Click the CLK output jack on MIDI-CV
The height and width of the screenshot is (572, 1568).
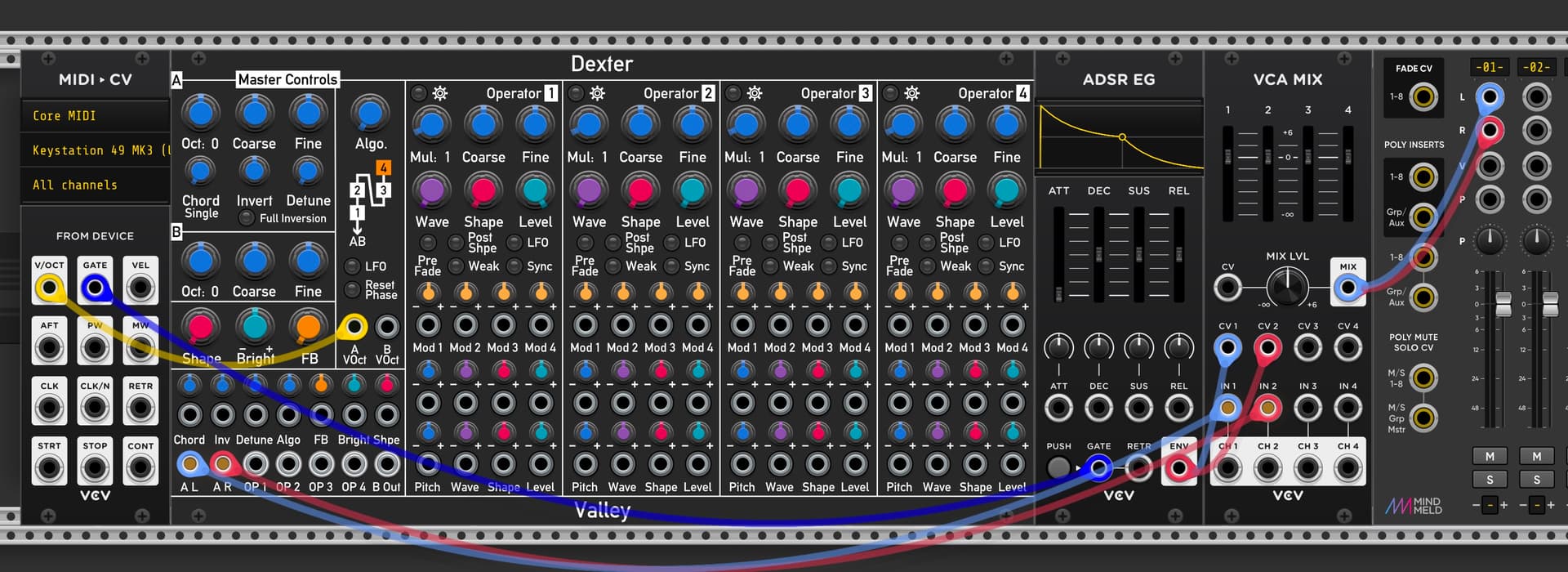pyautogui.click(x=49, y=409)
